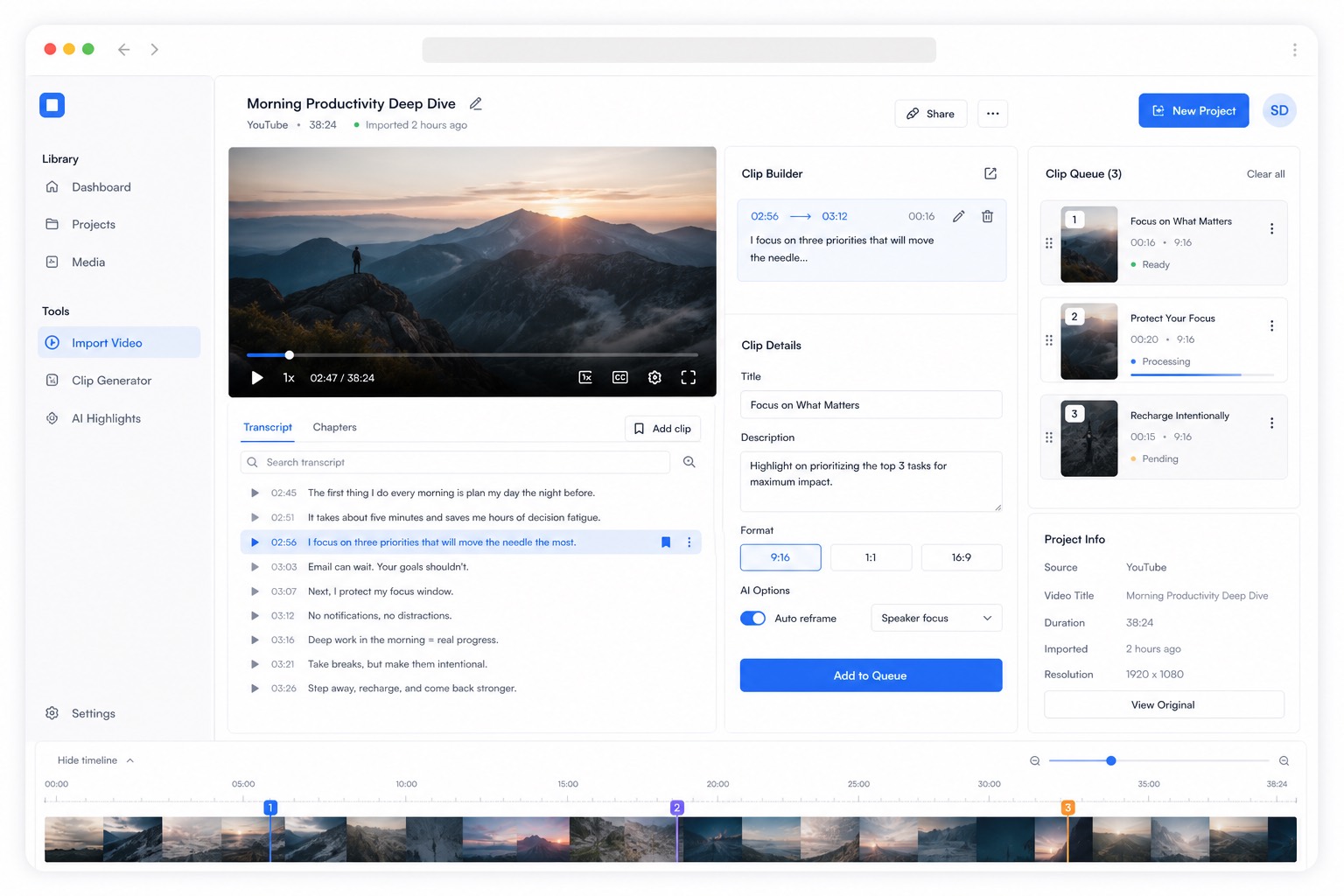1344x896 pixels.
Task: Turn on closed captions in player
Action: (620, 377)
